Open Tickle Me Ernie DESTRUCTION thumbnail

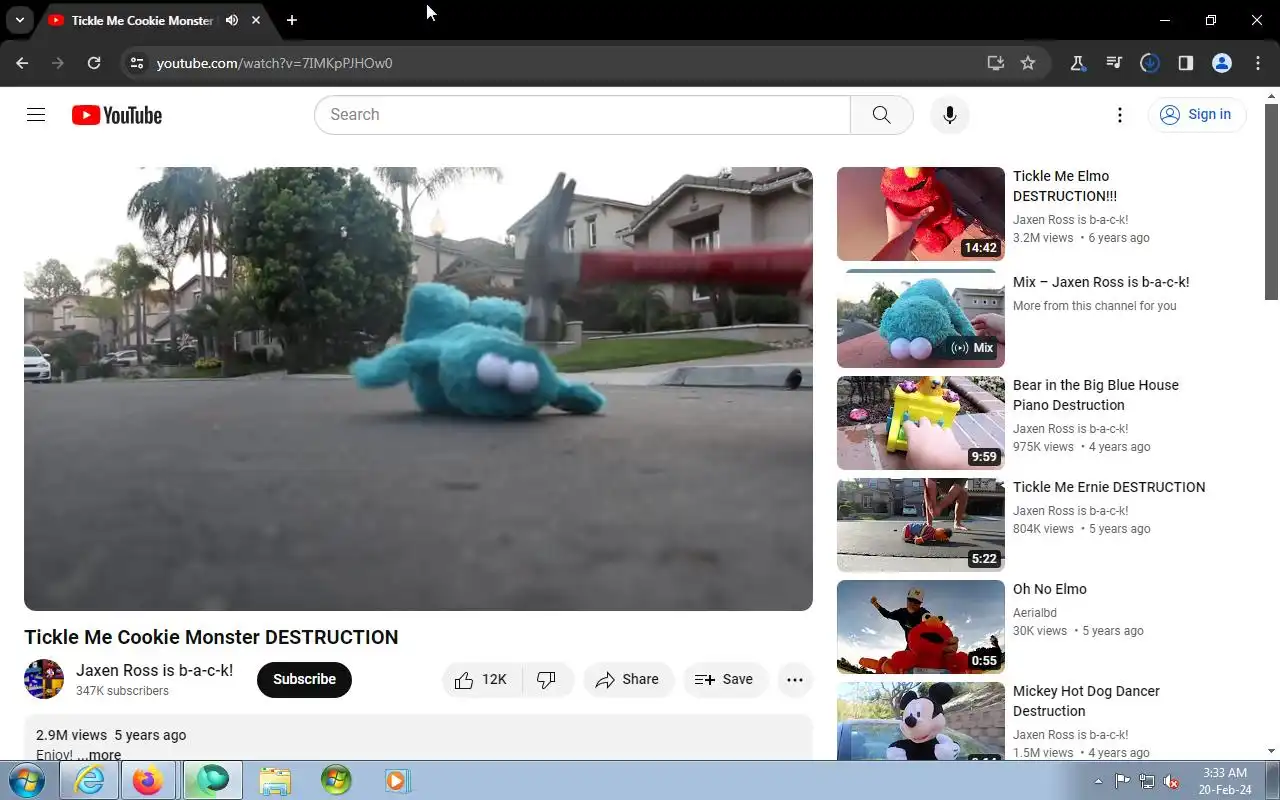pos(920,525)
